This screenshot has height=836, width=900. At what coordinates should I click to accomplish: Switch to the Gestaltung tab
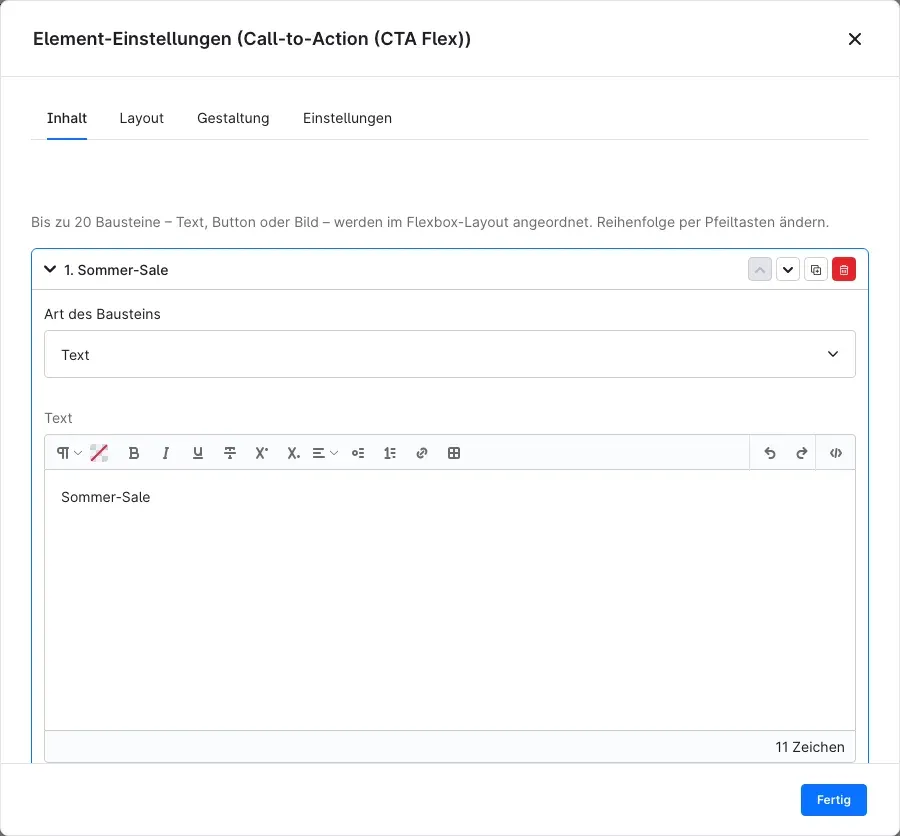[233, 118]
